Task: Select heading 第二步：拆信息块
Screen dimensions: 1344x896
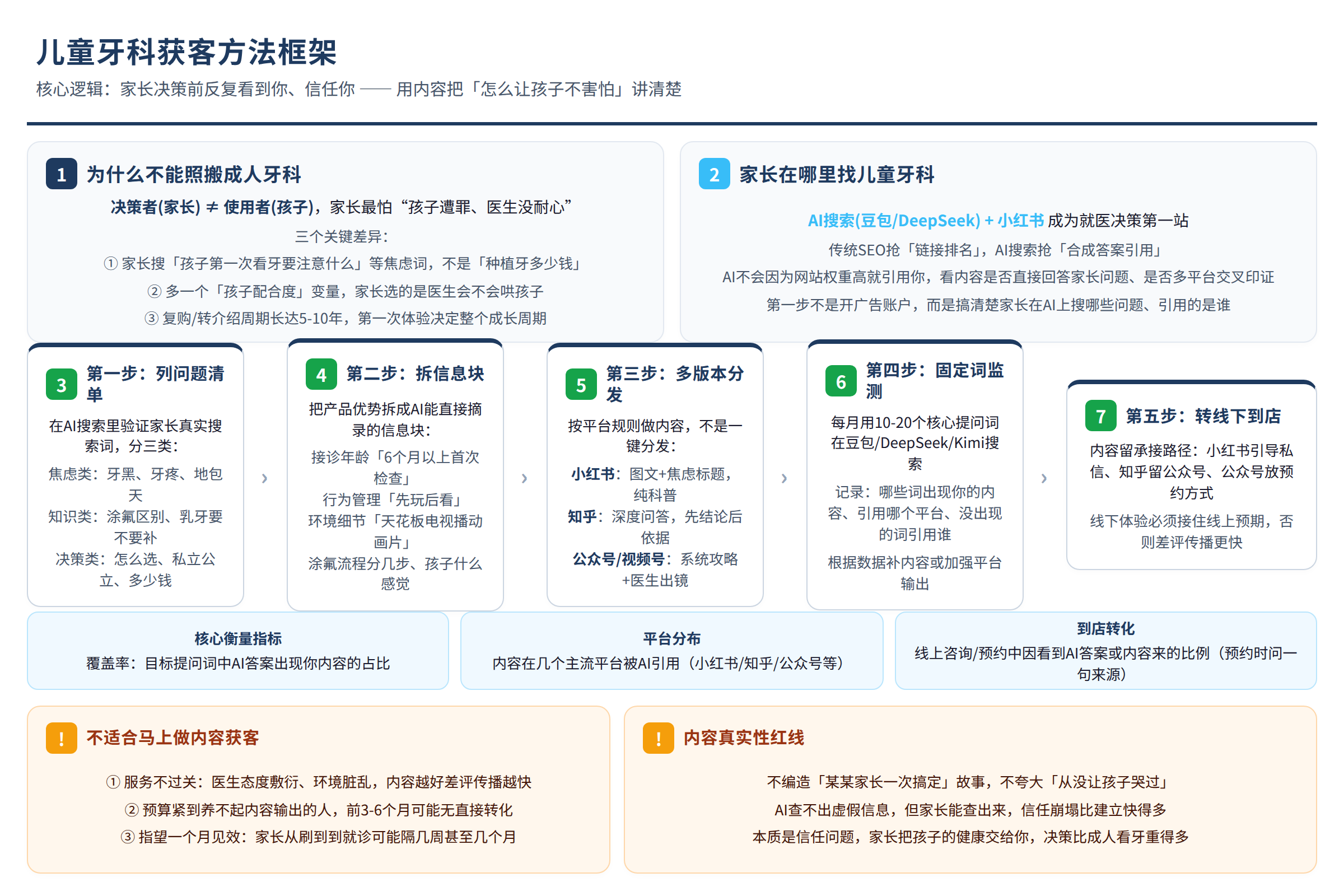Action: pos(415,374)
